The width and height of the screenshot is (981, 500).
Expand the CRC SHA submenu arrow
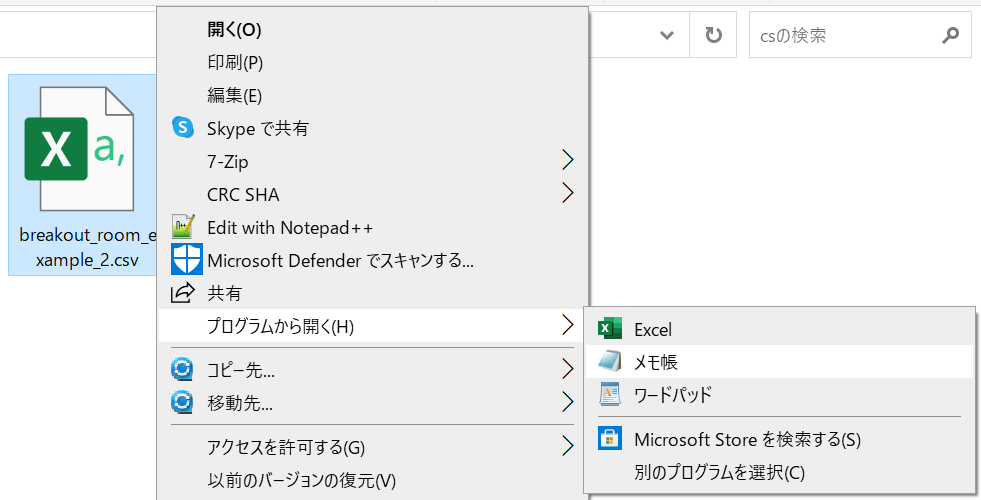[567, 193]
